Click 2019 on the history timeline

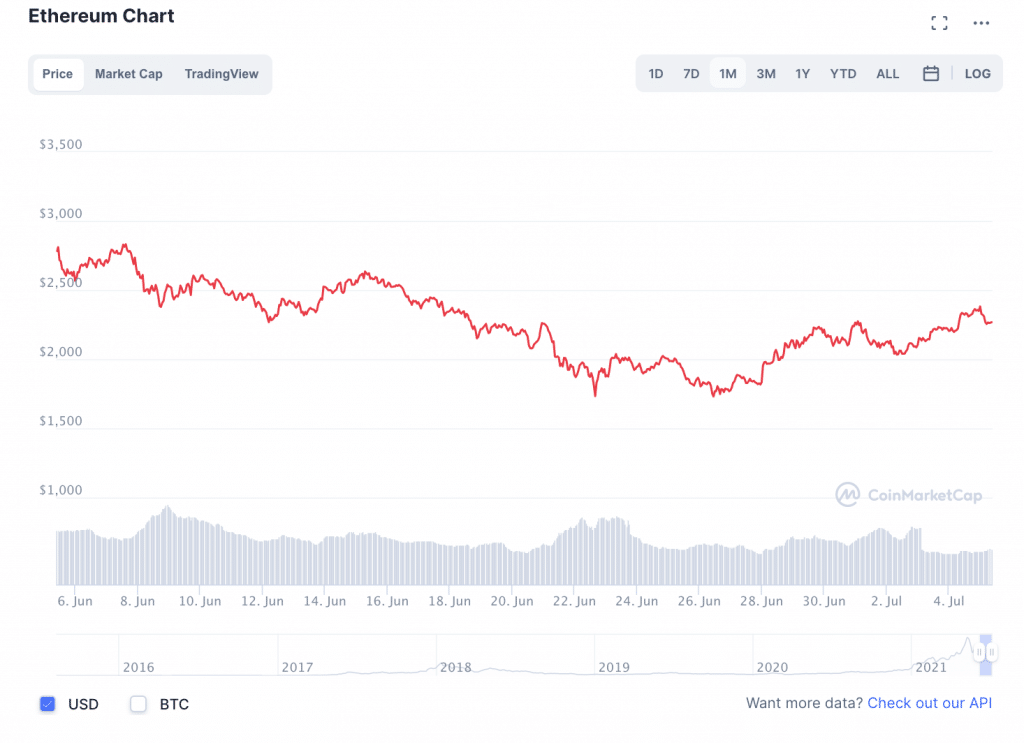(x=613, y=667)
